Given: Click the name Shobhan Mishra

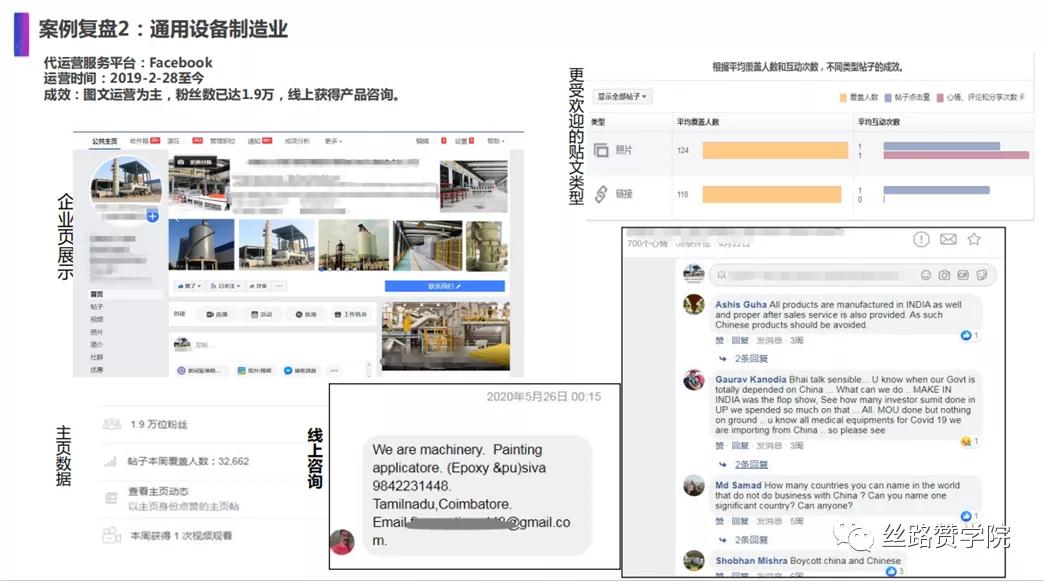Looking at the screenshot, I should pos(752,561).
